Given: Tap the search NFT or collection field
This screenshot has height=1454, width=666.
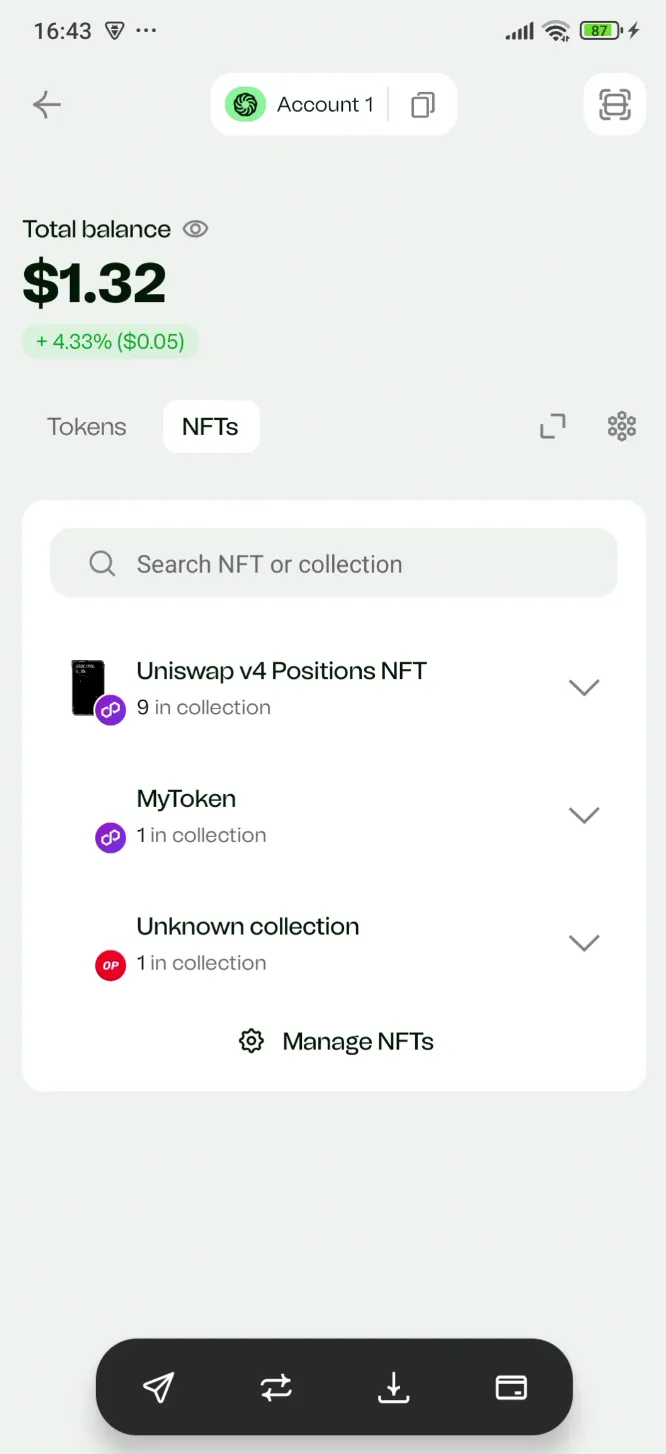Looking at the screenshot, I should click(334, 563).
